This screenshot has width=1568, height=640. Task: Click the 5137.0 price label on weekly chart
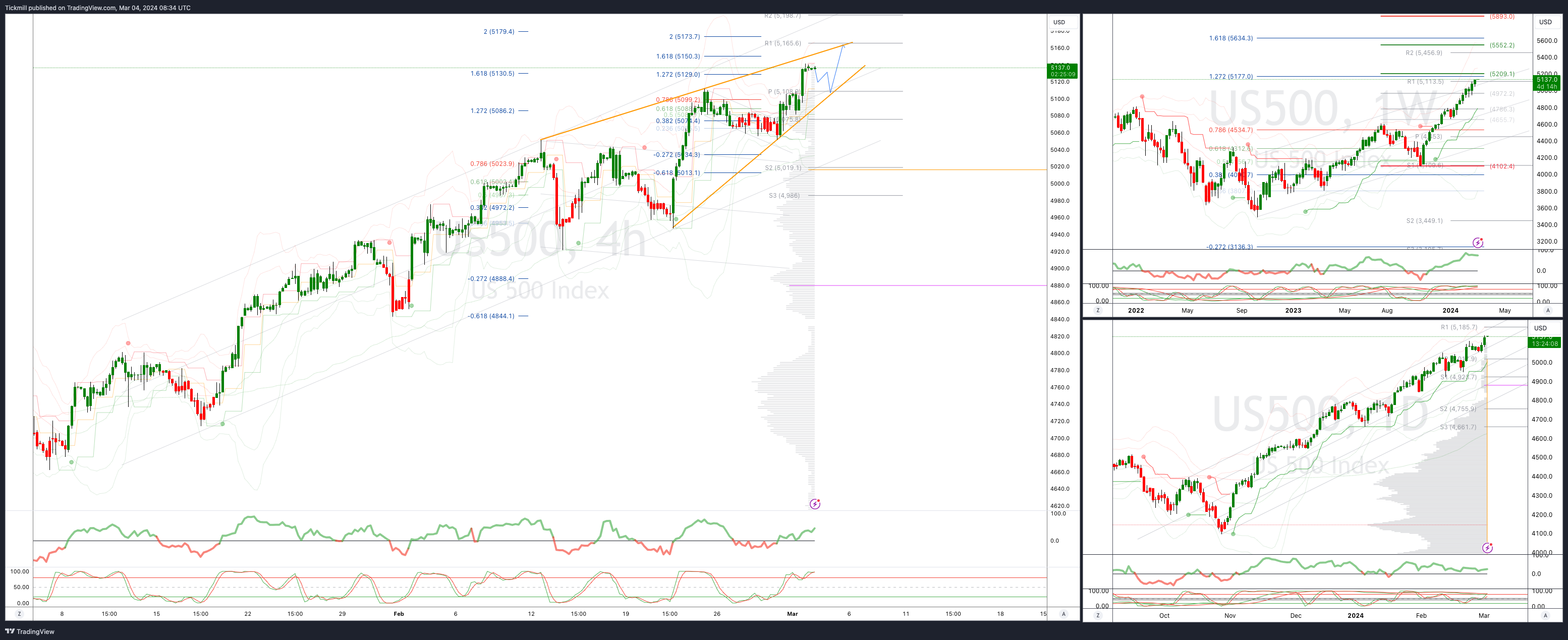click(x=1547, y=83)
